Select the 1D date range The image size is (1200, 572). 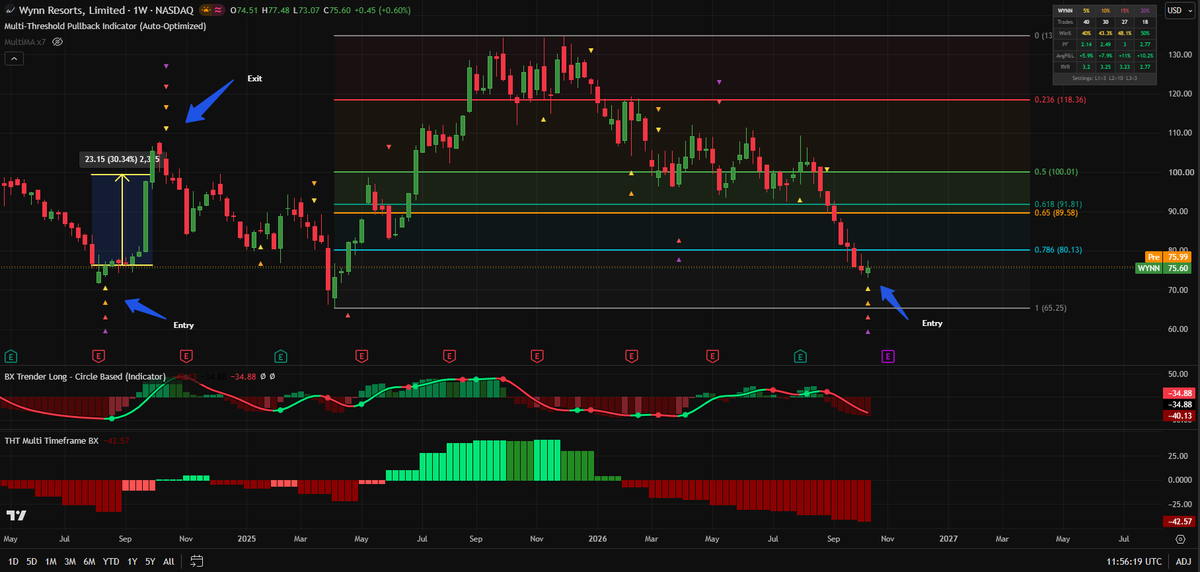tap(13, 561)
